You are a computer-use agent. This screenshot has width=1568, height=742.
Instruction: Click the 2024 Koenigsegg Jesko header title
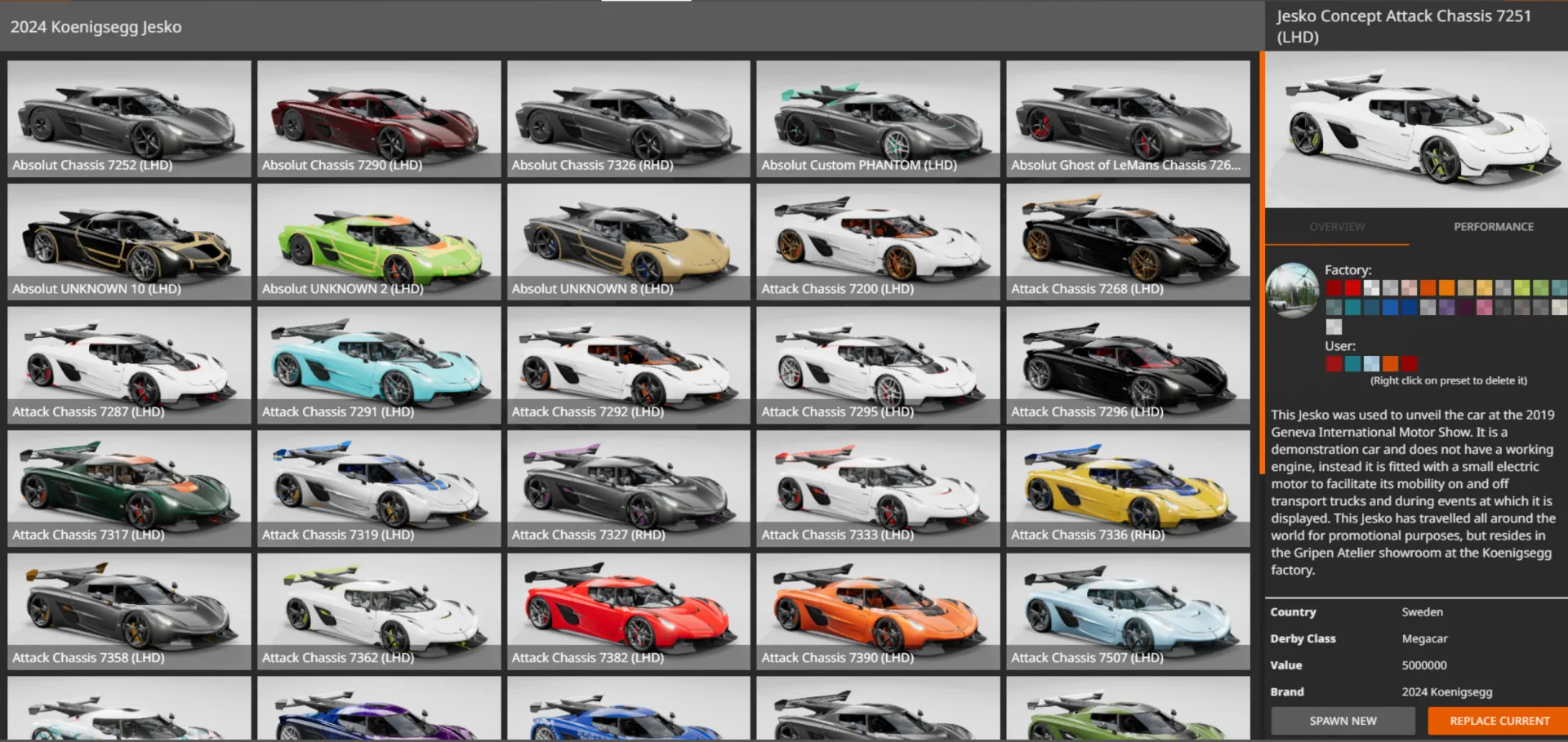tap(96, 27)
